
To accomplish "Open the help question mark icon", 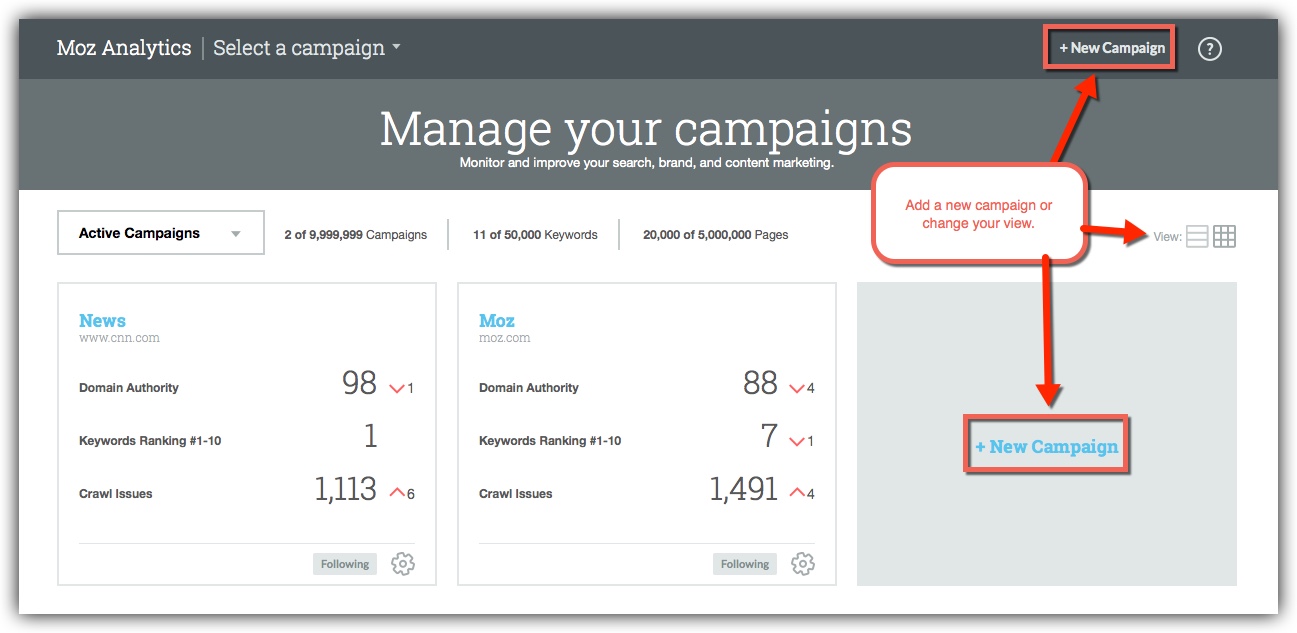I will pos(1209,48).
